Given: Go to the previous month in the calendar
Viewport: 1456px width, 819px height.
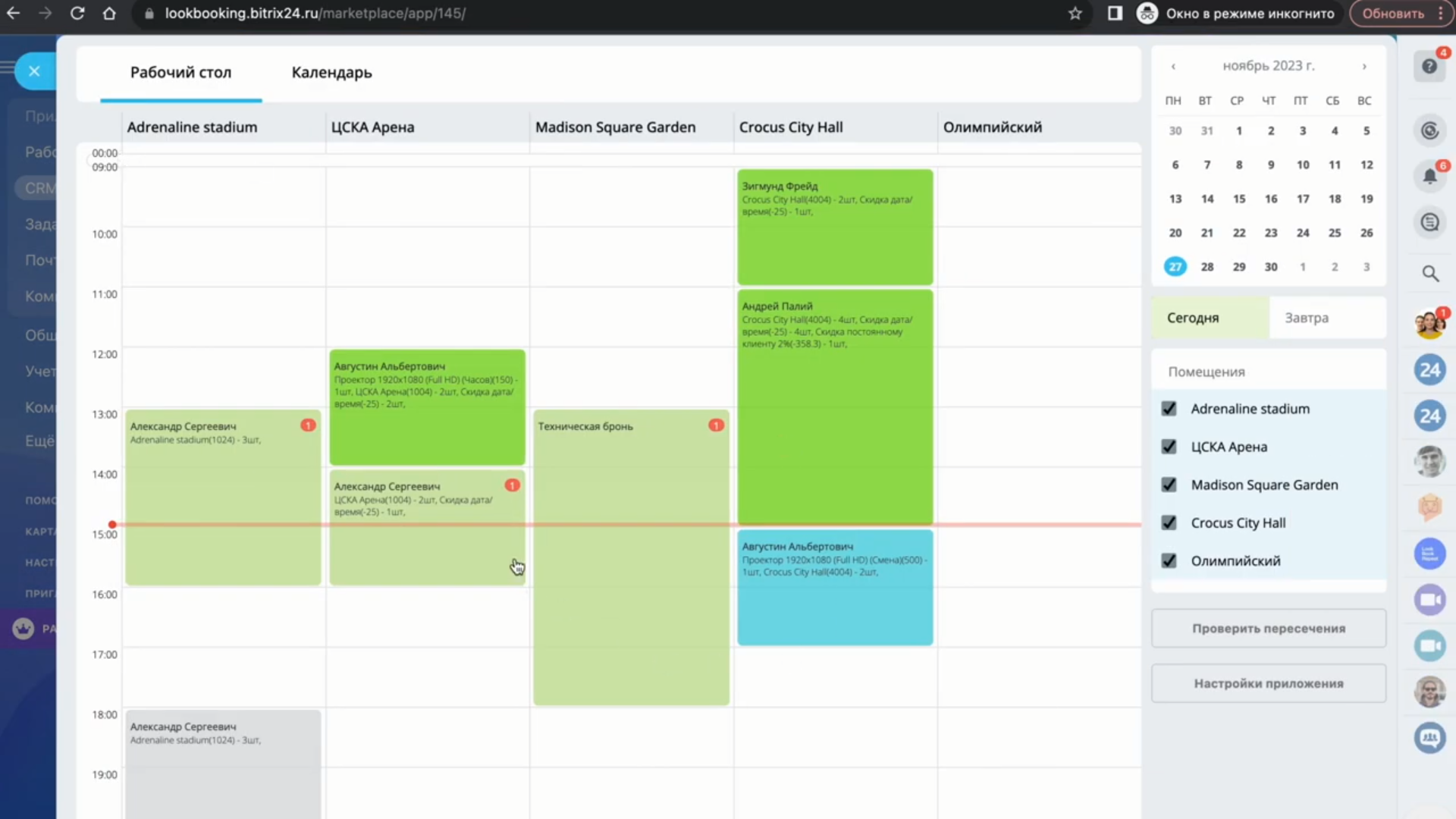Looking at the screenshot, I should coord(1173,67).
